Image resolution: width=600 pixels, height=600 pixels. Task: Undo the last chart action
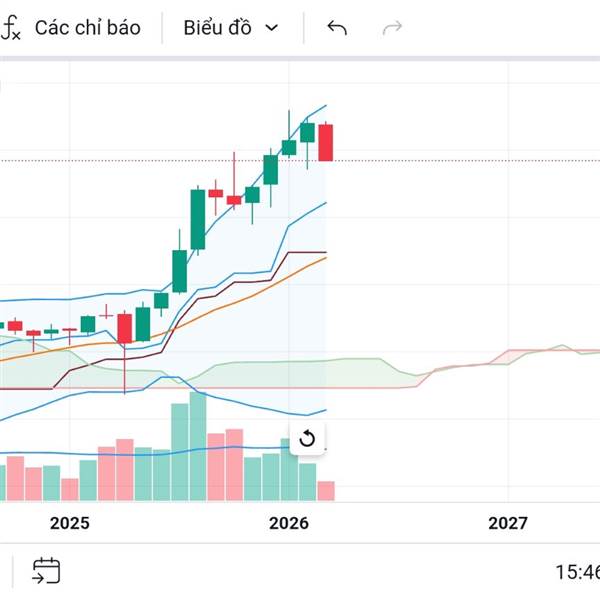(x=337, y=28)
